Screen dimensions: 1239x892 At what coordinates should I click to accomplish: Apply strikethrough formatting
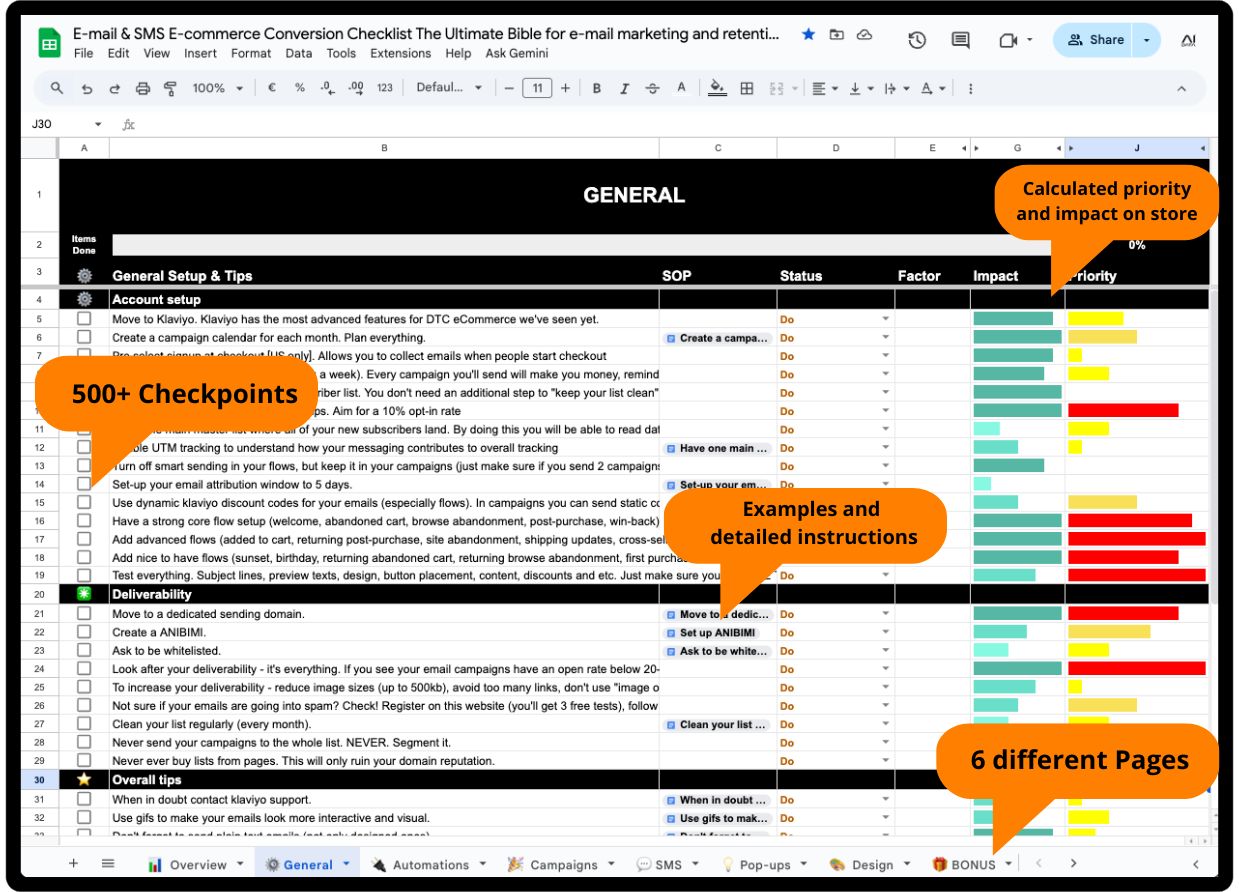point(653,88)
